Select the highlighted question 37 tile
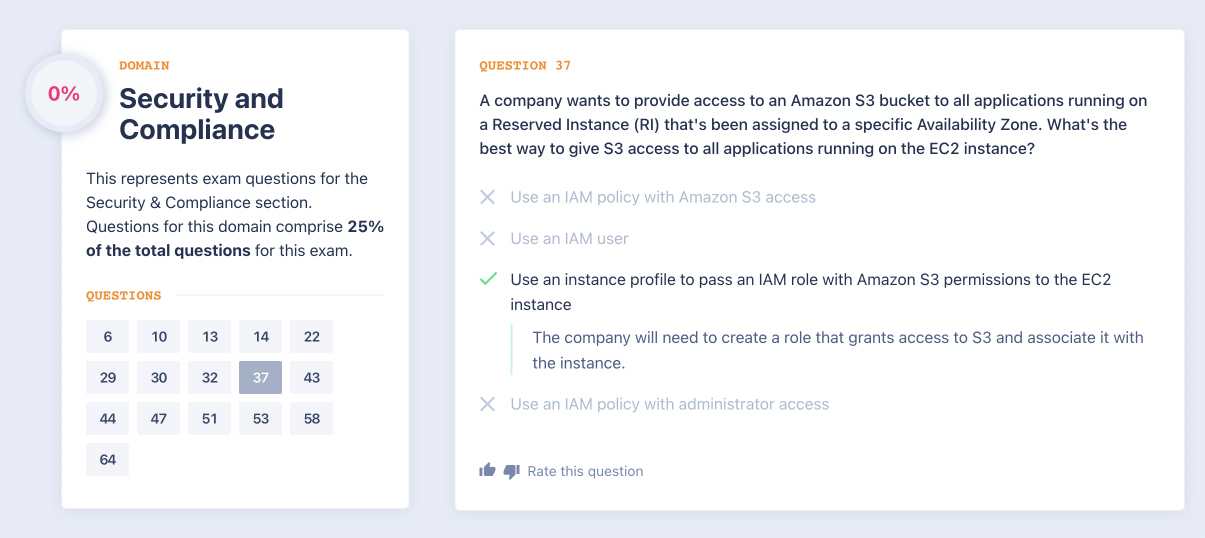This screenshot has height=538, width=1205. 261,378
